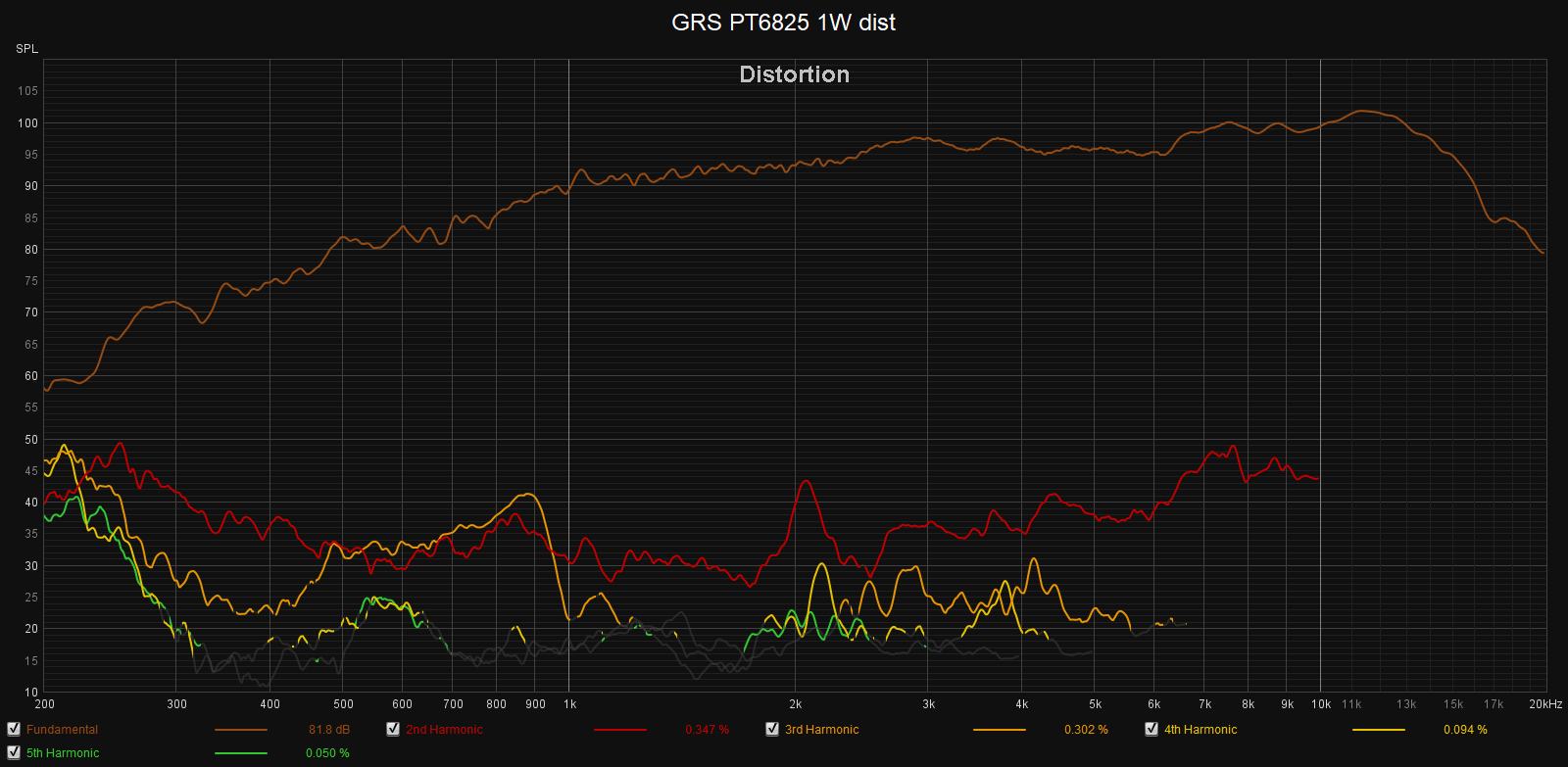Click the red 2nd Harmonic line sample
The width and height of the screenshot is (1568, 767).
620,730
